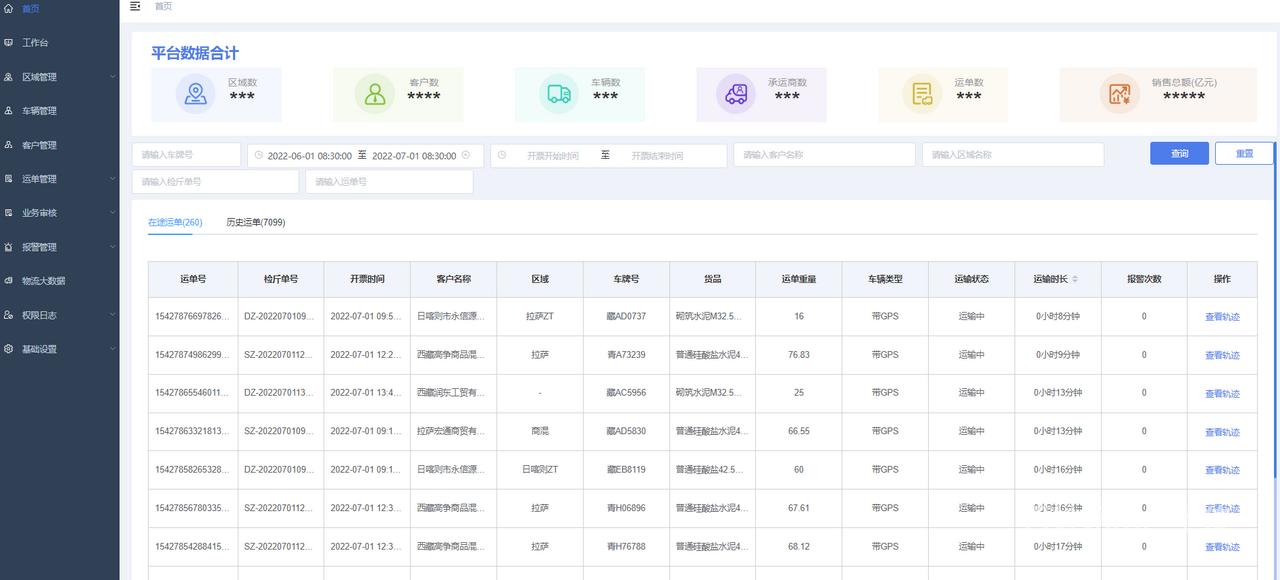Click the 区域数 map pin card icon
The image size is (1280, 580).
pyautogui.click(x=195, y=94)
